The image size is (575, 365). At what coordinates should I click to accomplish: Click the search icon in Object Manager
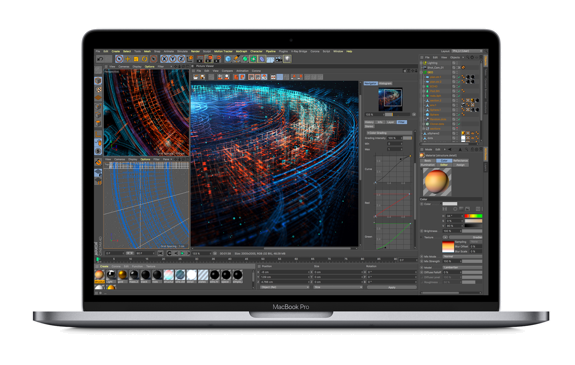coord(468,57)
